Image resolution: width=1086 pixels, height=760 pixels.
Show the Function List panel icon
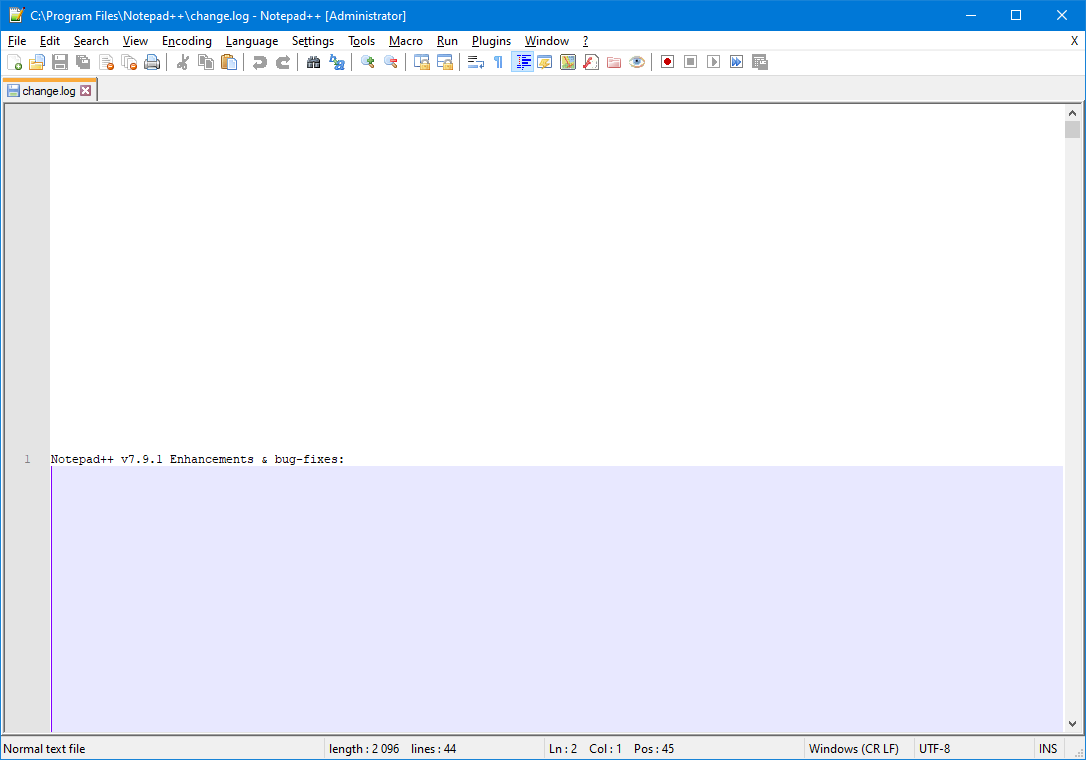pos(591,62)
